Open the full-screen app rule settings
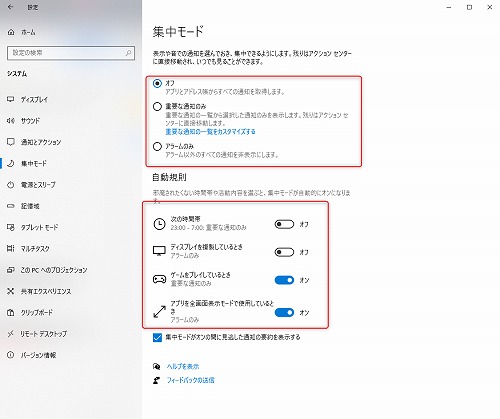The image size is (500, 419). (222, 311)
